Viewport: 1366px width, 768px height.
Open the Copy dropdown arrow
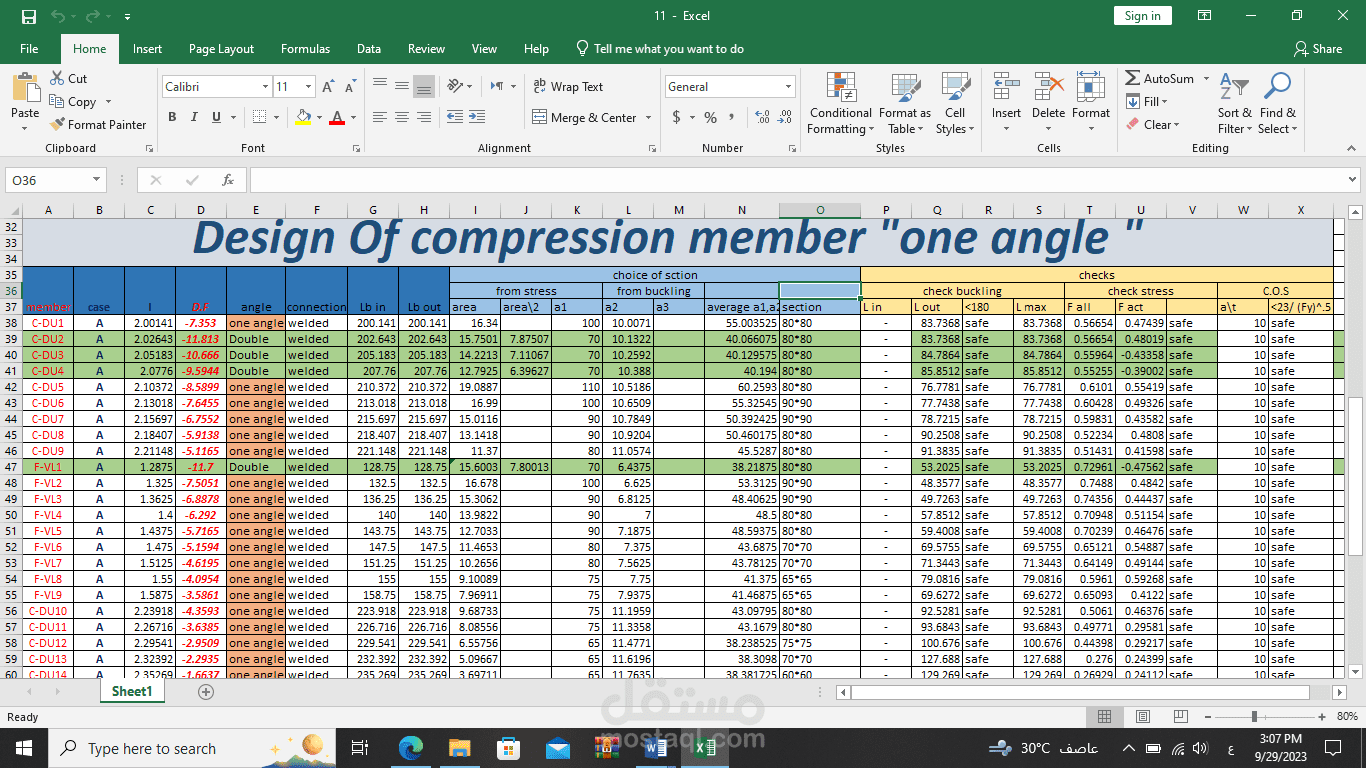pos(108,101)
